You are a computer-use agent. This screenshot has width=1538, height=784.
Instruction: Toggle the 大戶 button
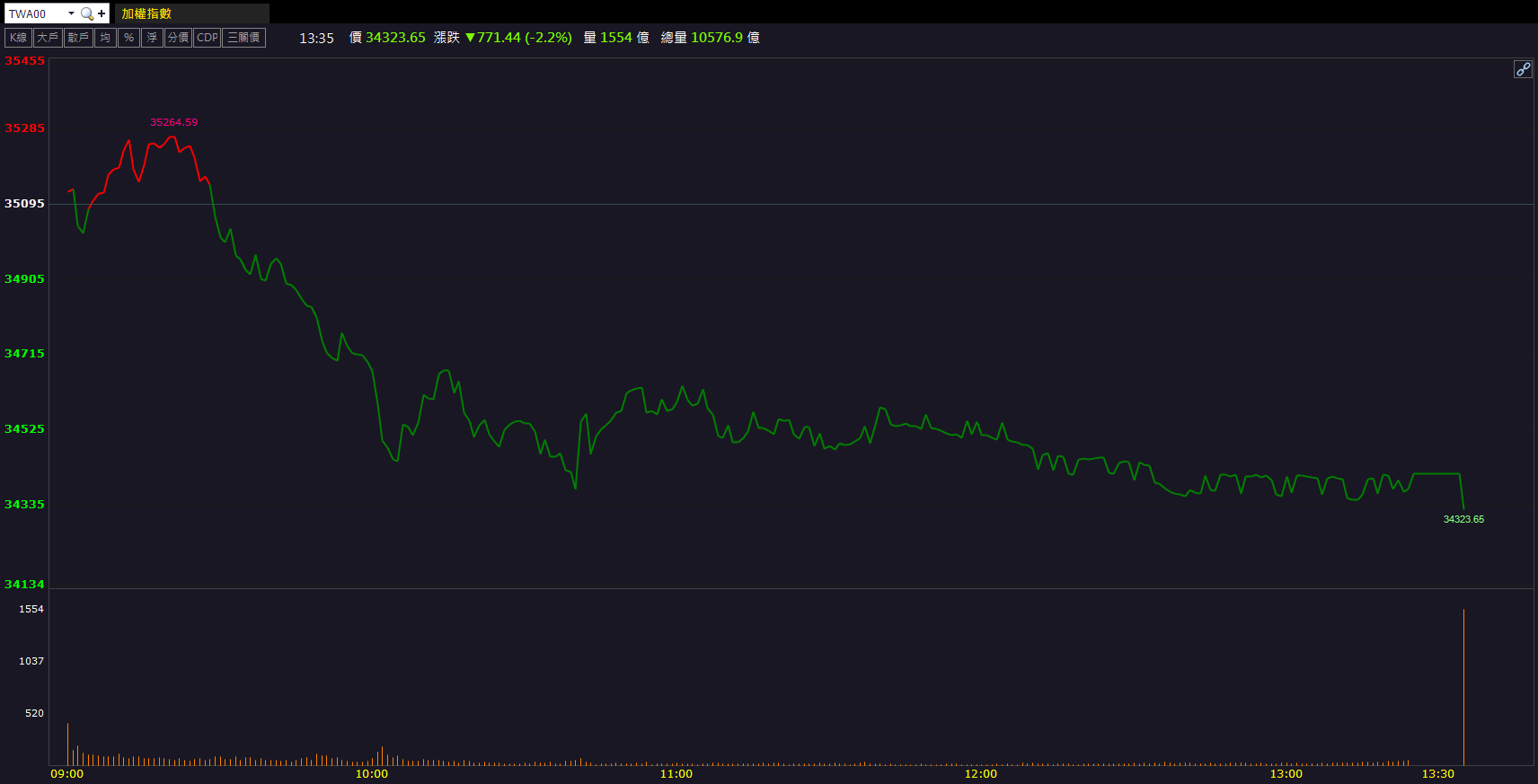[x=48, y=38]
